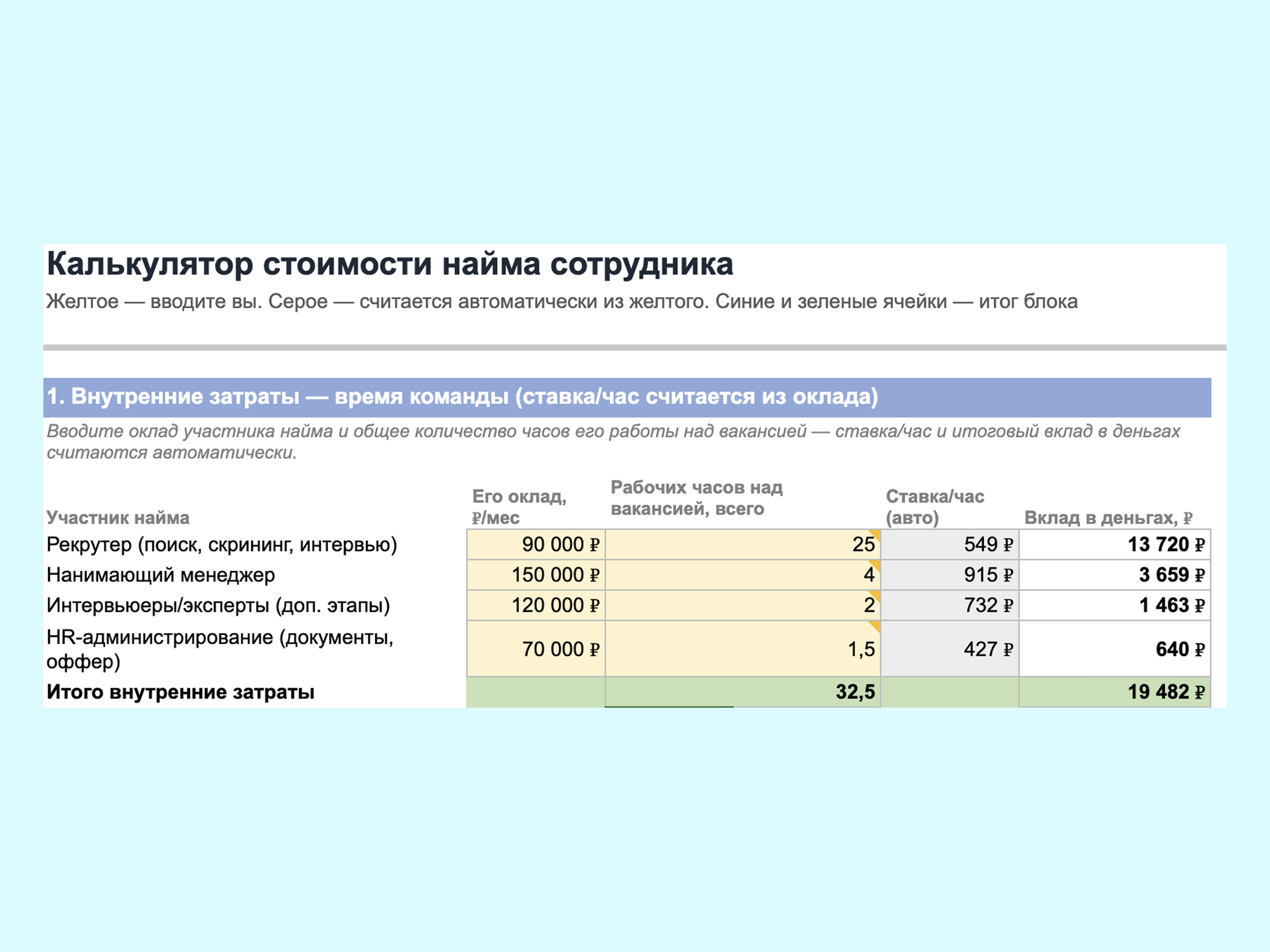1270x952 pixels.
Task: Select the HR administration salary cell 70 000 ₽
Action: pyautogui.click(x=536, y=648)
